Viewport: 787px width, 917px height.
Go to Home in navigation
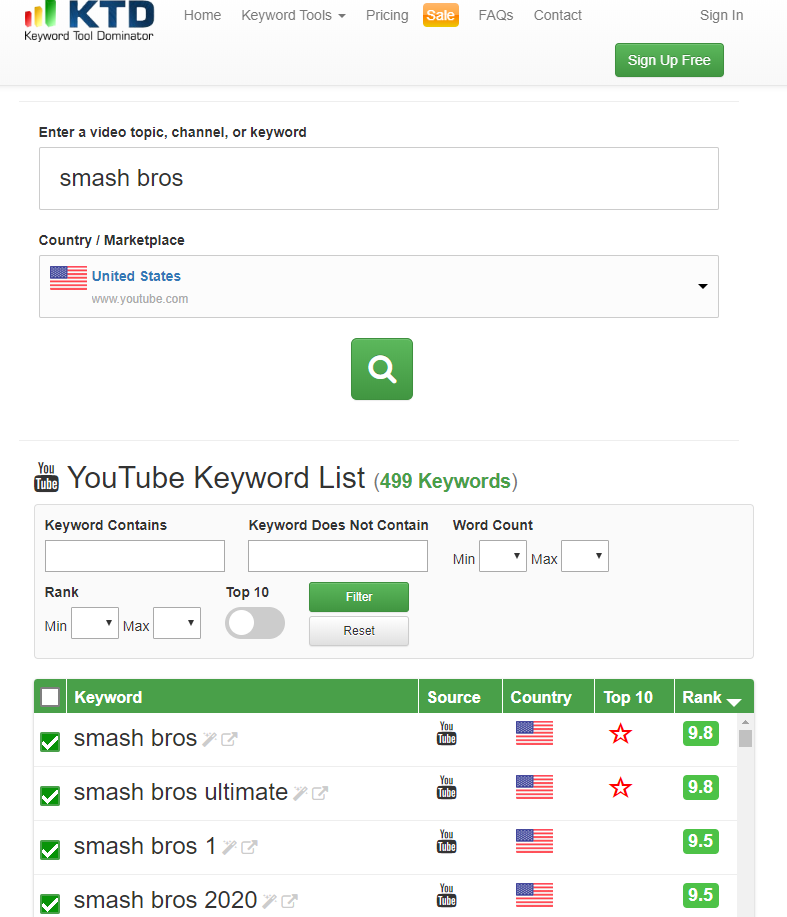point(202,15)
